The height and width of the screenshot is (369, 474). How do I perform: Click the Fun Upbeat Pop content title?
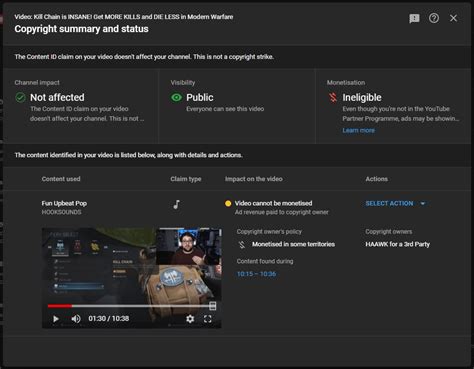click(64, 203)
